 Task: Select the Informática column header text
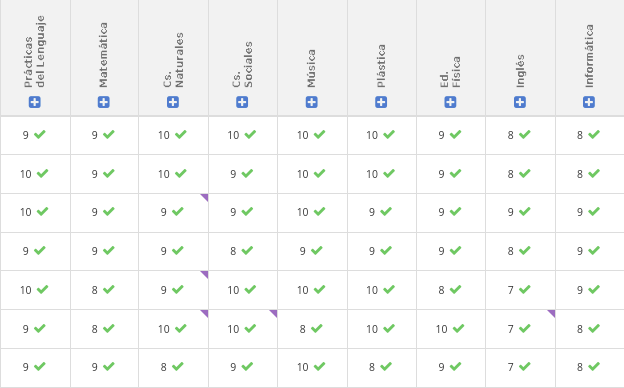point(589,56)
